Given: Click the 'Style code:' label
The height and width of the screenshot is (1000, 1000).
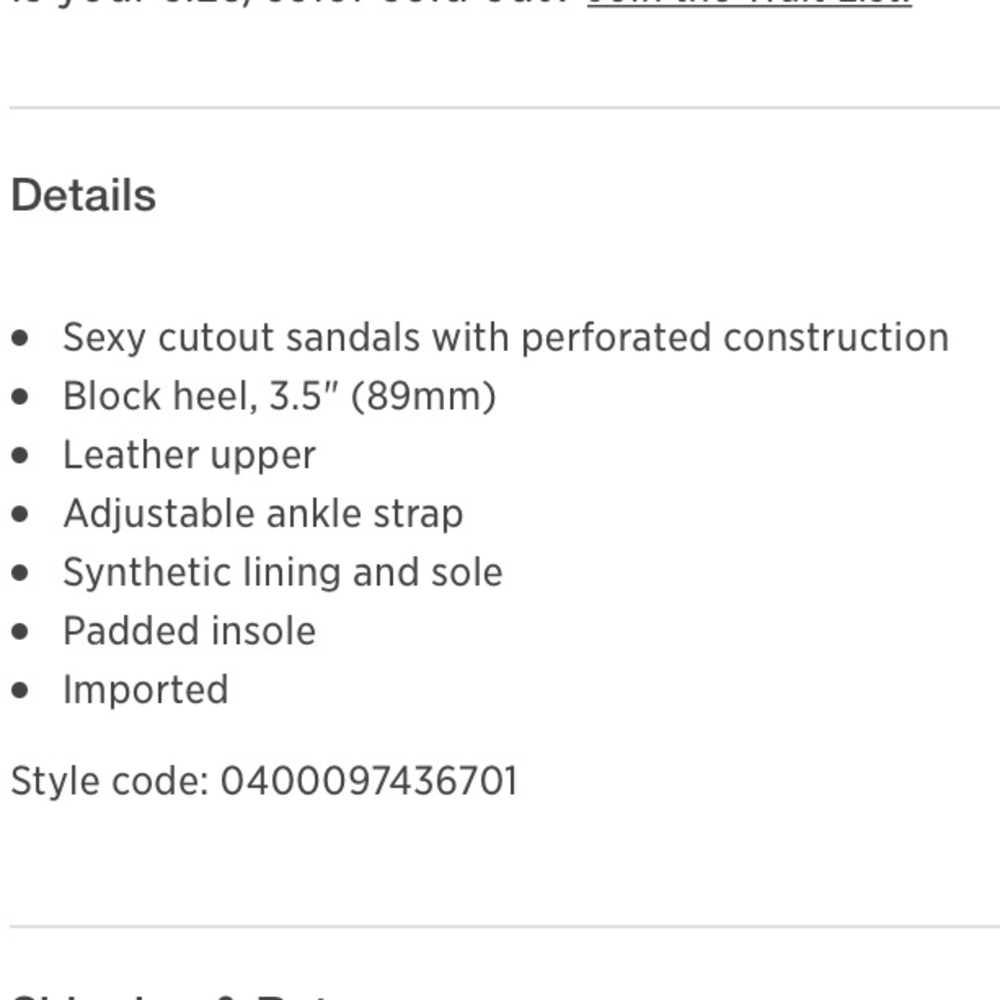Looking at the screenshot, I should coord(109,781).
